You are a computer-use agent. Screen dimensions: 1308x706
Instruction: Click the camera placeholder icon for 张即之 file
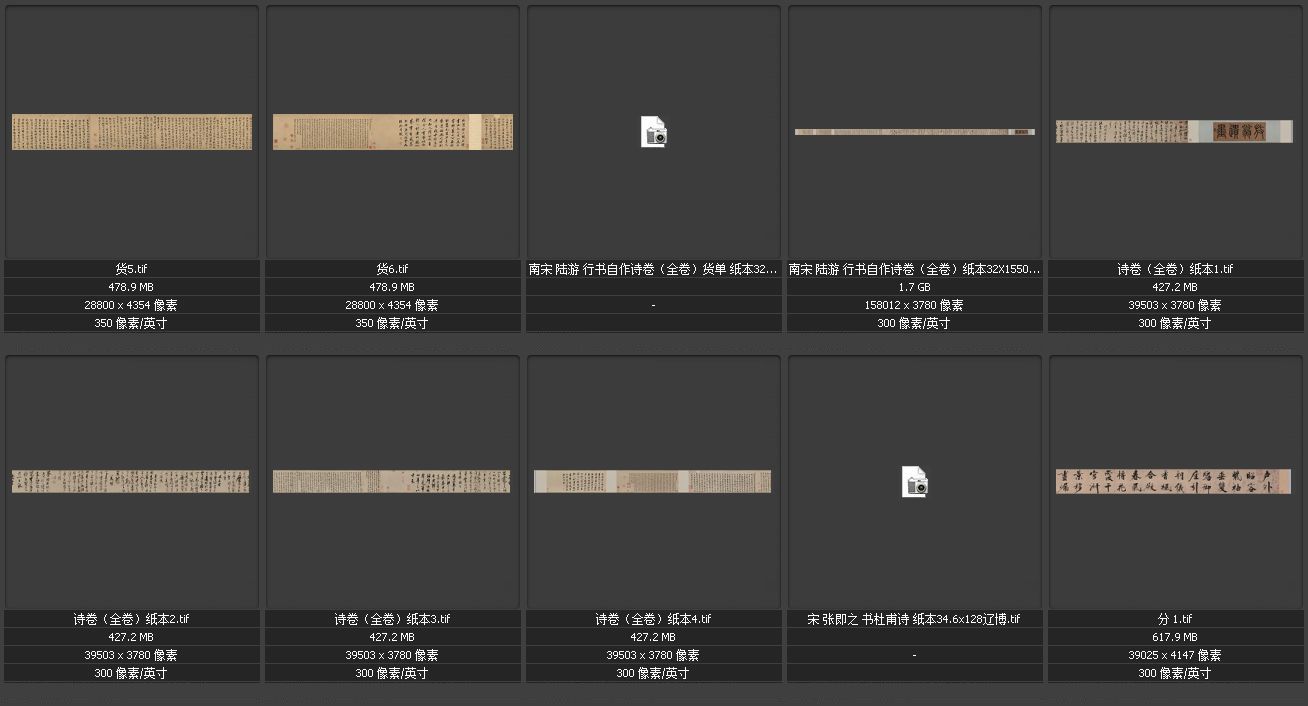click(x=915, y=482)
